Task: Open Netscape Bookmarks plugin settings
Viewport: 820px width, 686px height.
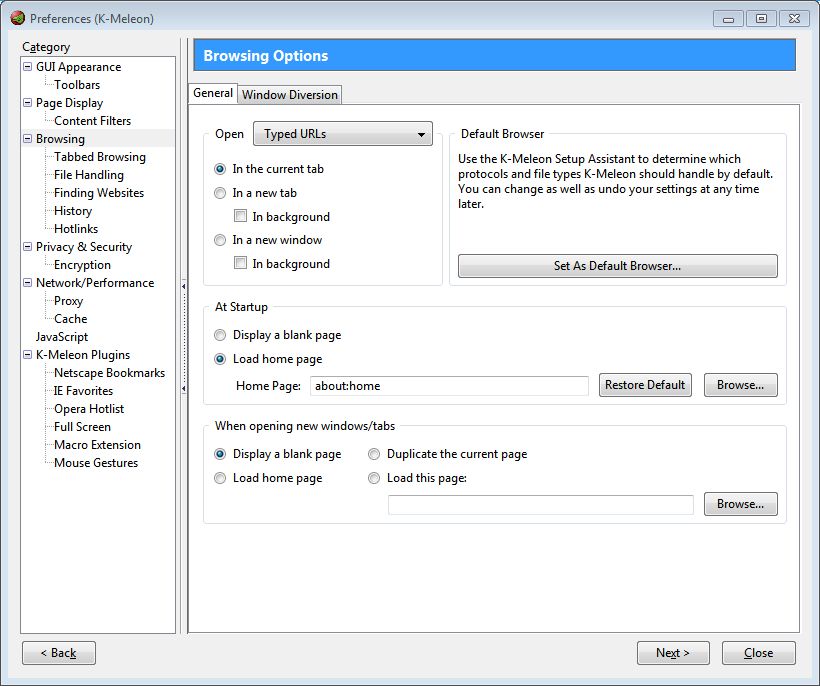Action: click(109, 373)
